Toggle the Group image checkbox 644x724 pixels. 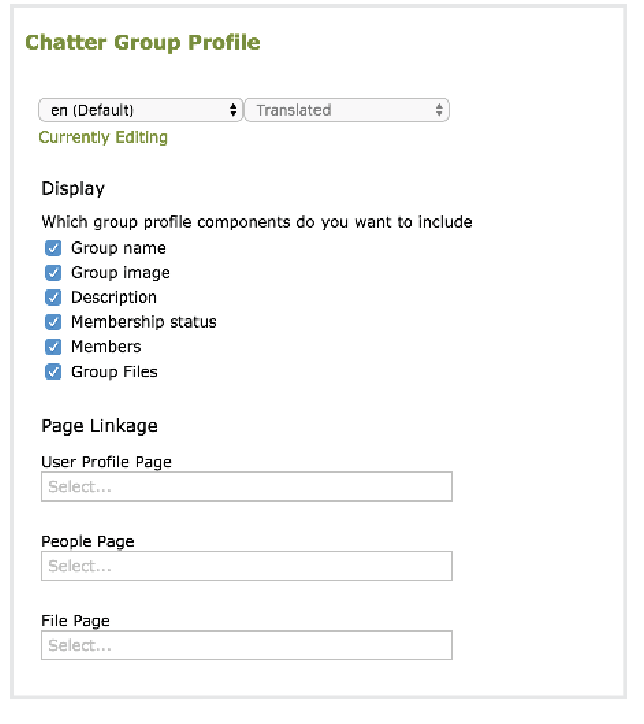coord(54,273)
